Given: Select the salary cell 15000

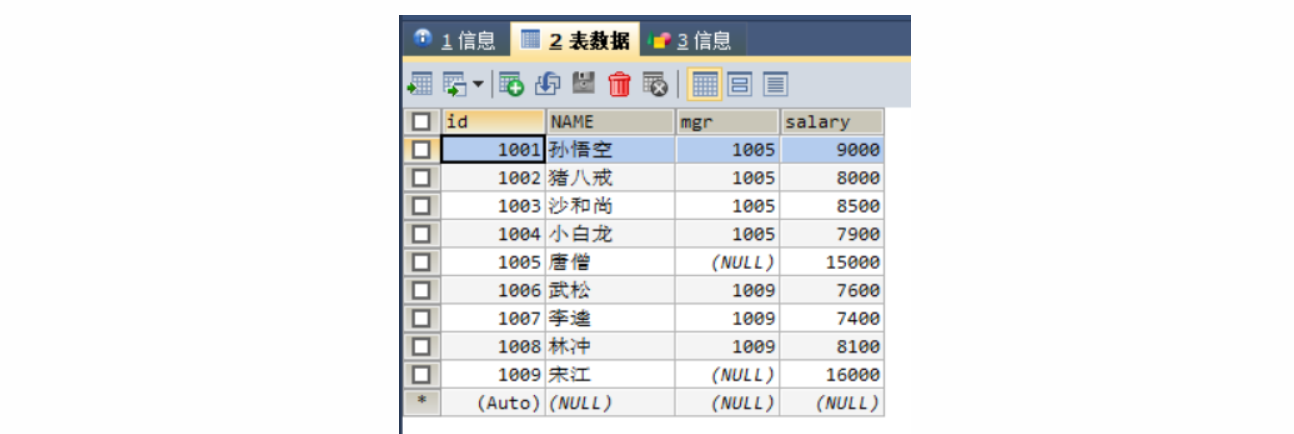Looking at the screenshot, I should (832, 262).
